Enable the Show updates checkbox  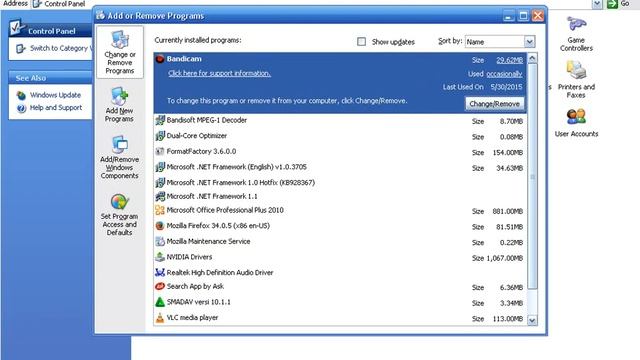tap(361, 42)
